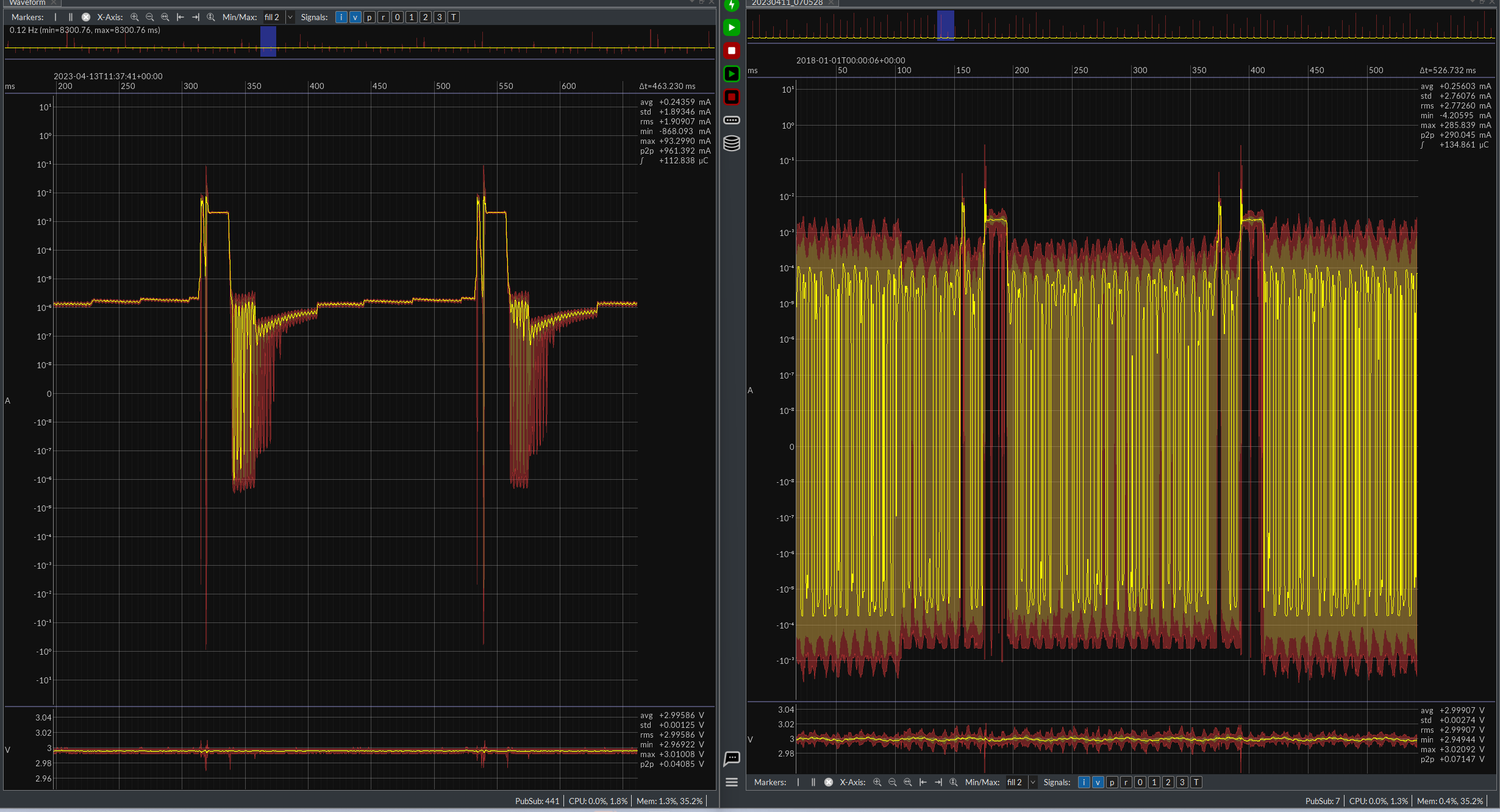The image size is (1500, 812).
Task: Zoom in X-axis on left Waveform toolbar
Action: [x=135, y=17]
